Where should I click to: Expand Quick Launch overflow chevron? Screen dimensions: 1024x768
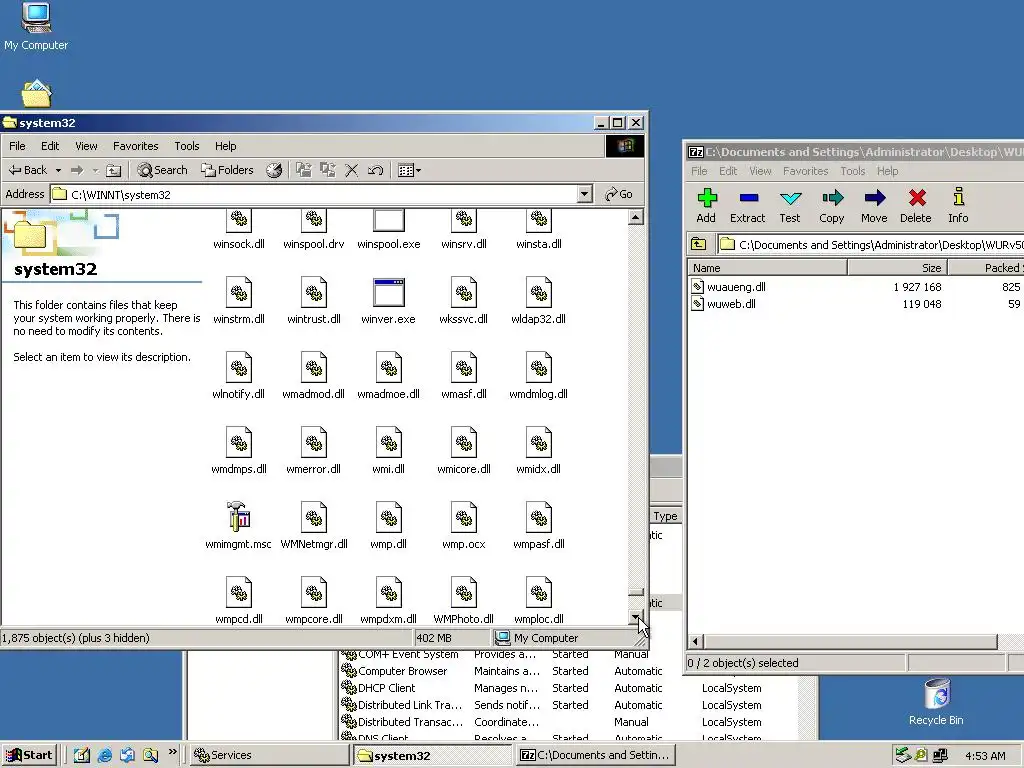pos(172,752)
